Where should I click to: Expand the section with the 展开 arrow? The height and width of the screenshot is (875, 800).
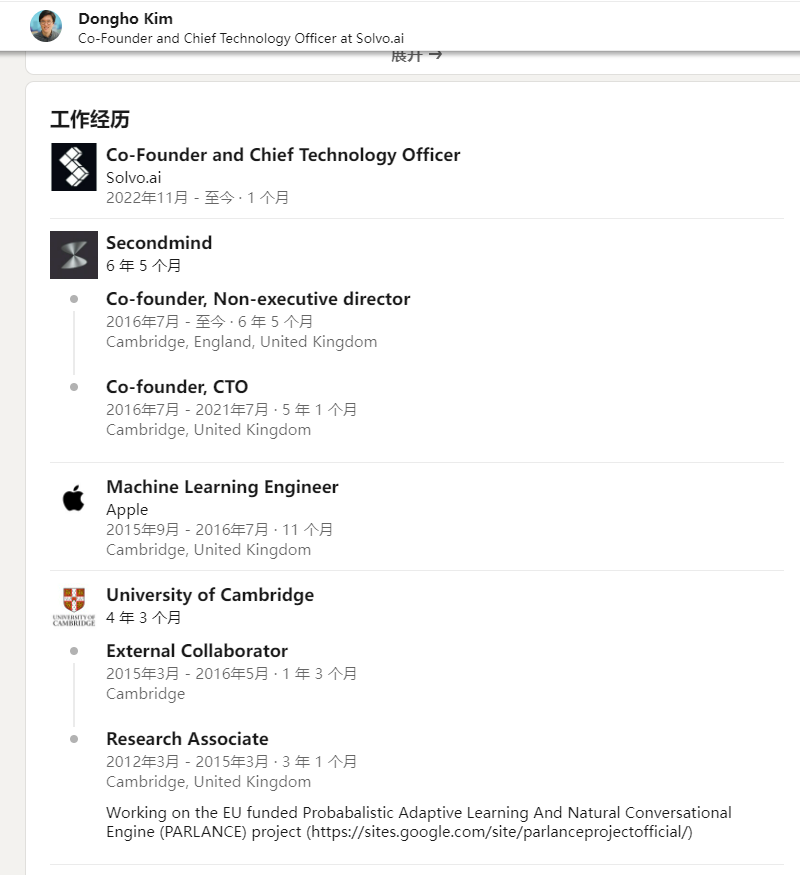tap(416, 56)
